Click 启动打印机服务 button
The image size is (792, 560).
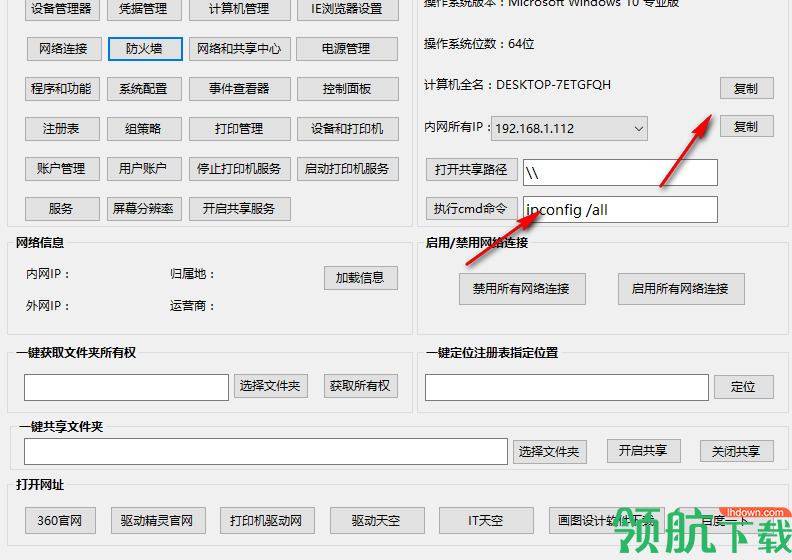pyautogui.click(x=348, y=169)
